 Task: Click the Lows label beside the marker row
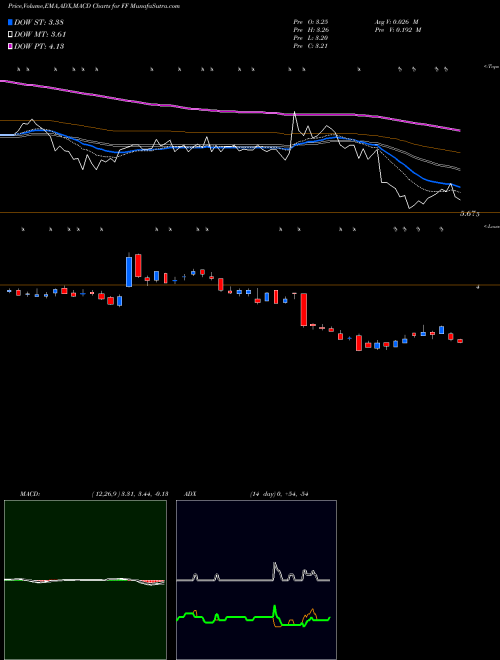[492, 226]
